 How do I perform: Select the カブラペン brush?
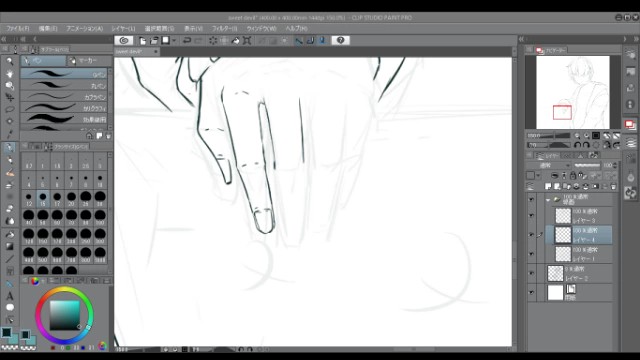[x=64, y=96]
